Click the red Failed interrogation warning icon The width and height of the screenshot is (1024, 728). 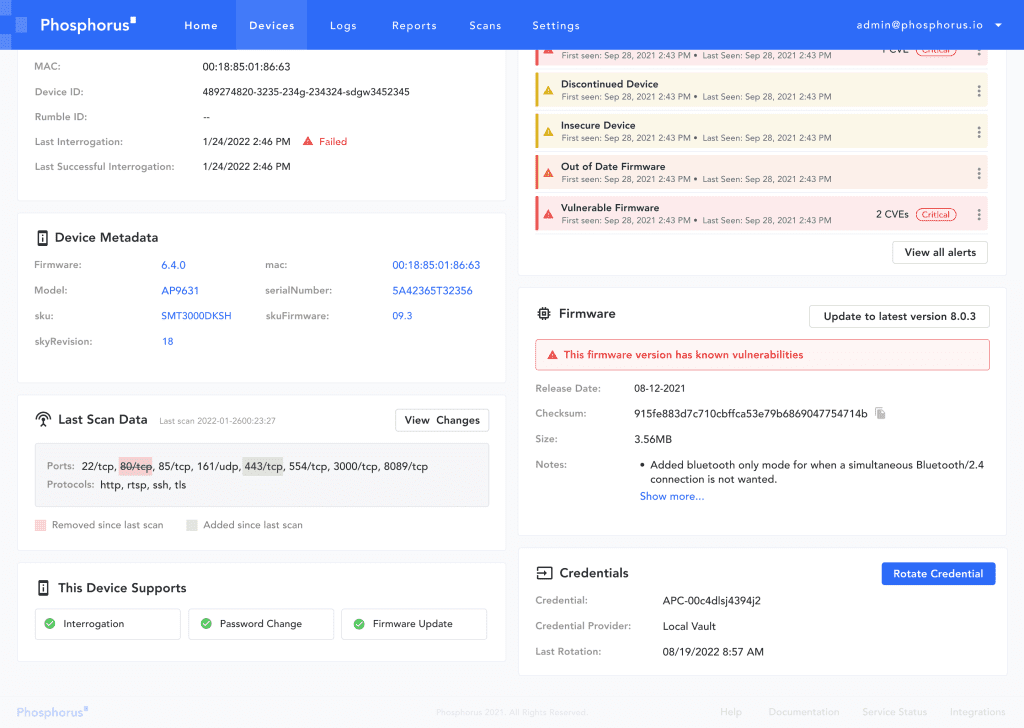coord(308,142)
